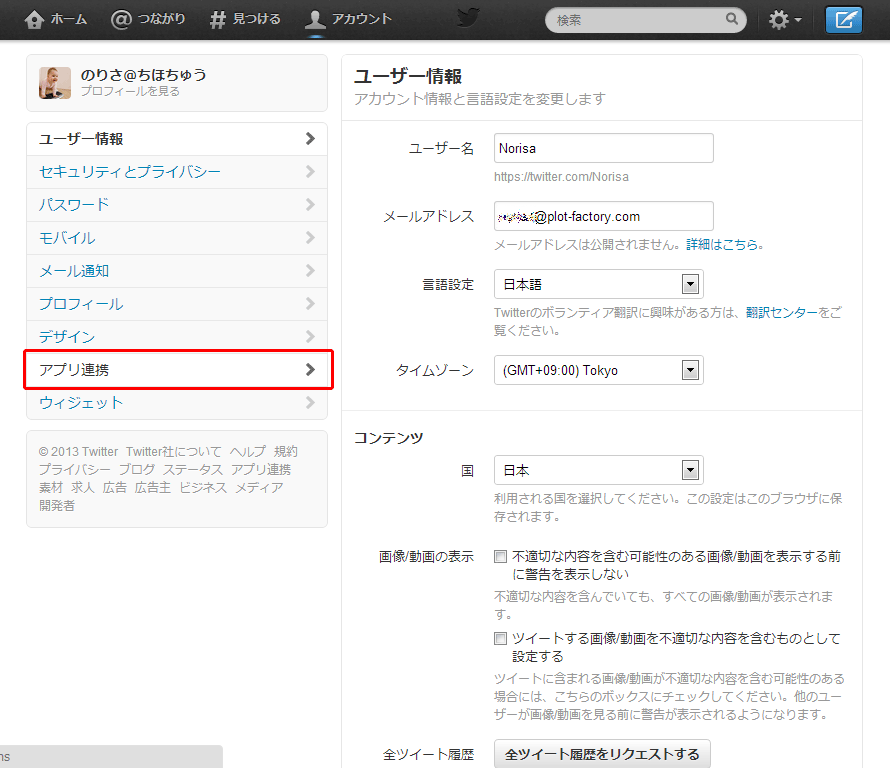
Task: Open the 詳細はこちら link
Action: coord(722,245)
